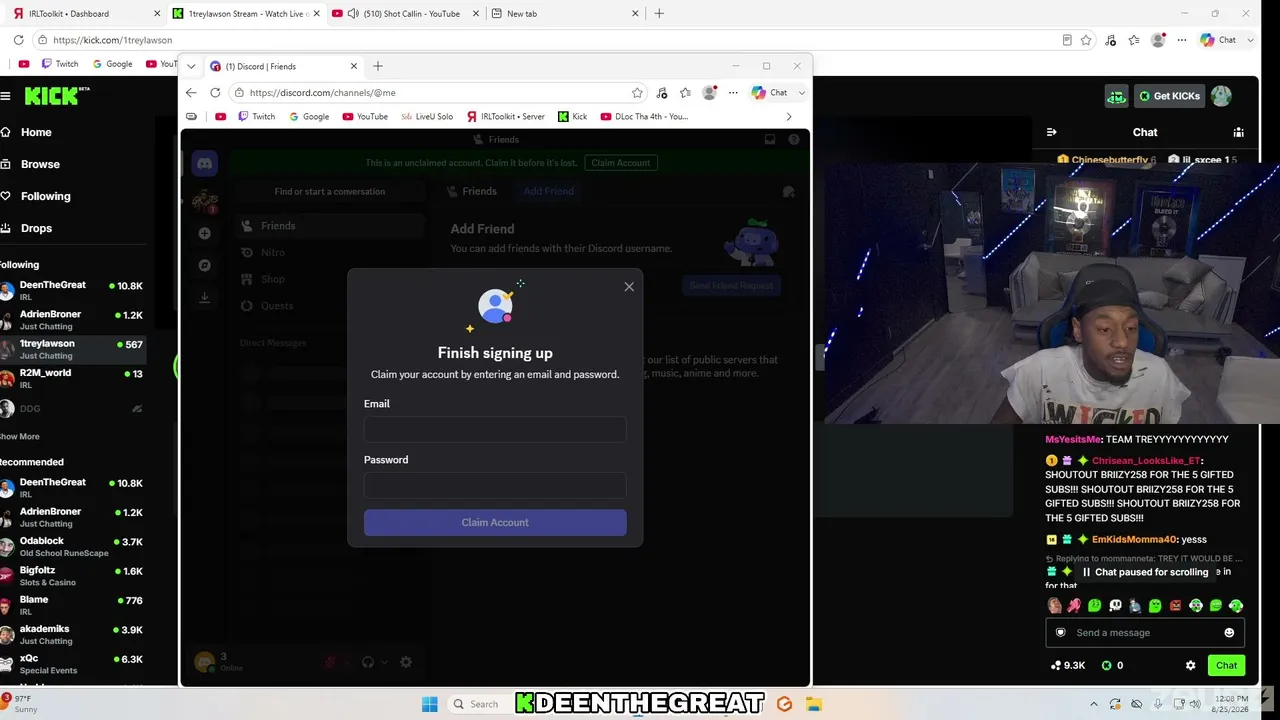Open File Explorer from taskbar

tap(814, 704)
